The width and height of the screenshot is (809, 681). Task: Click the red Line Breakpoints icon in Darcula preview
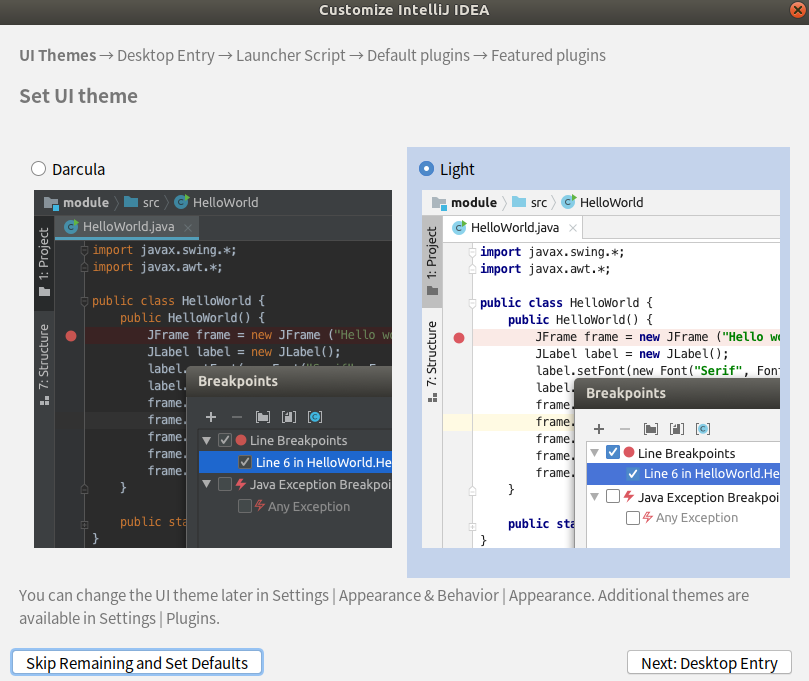tap(241, 440)
